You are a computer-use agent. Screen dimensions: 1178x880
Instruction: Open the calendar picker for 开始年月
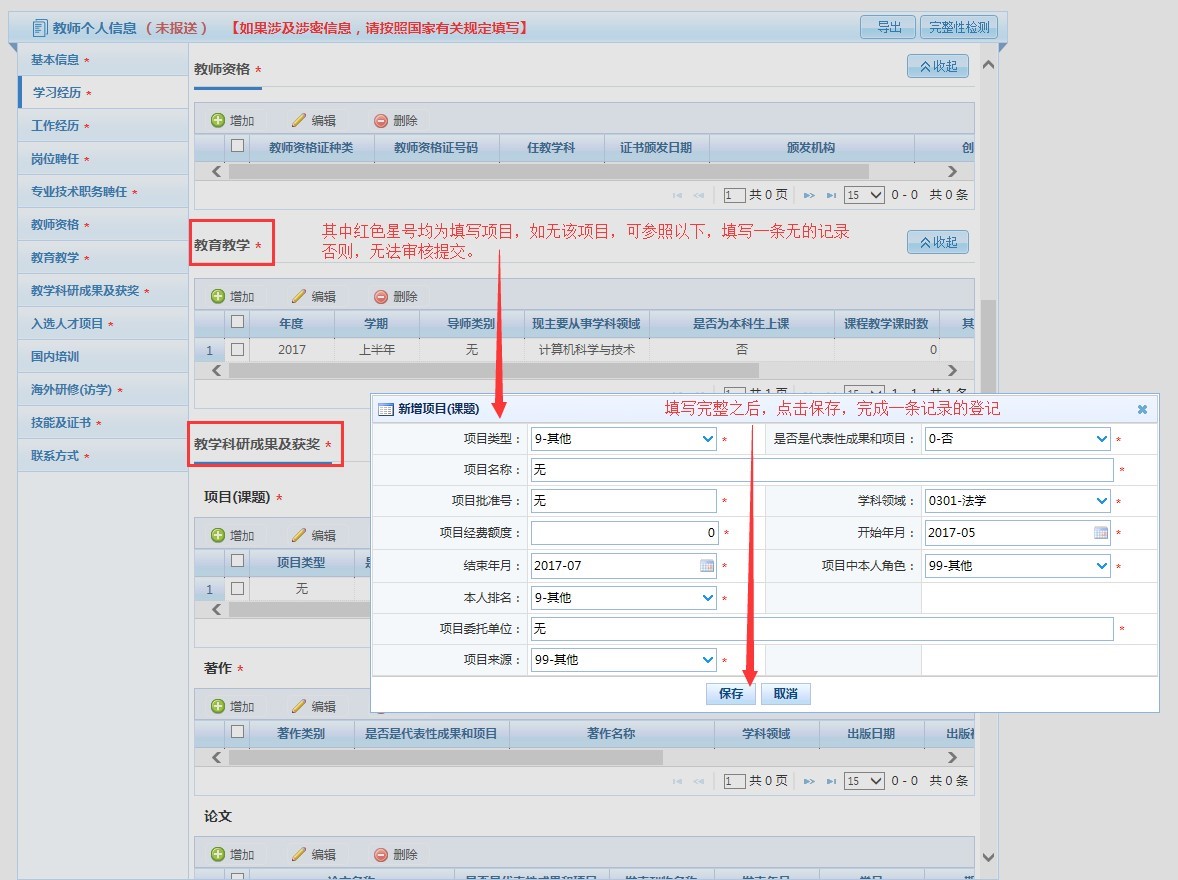point(1101,533)
